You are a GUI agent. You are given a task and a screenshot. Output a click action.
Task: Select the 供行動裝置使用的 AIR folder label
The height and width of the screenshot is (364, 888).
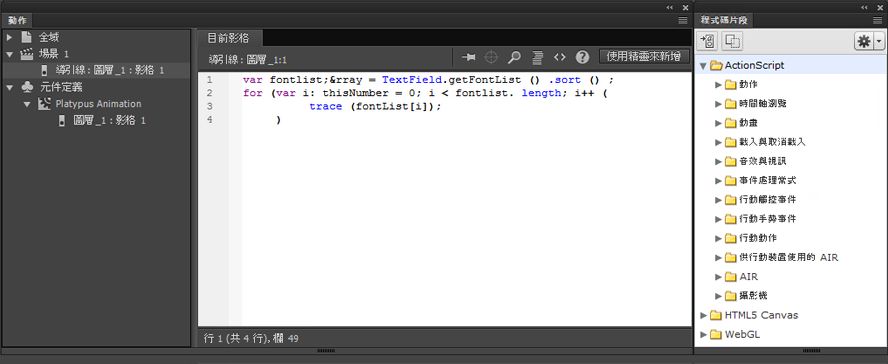click(789, 258)
